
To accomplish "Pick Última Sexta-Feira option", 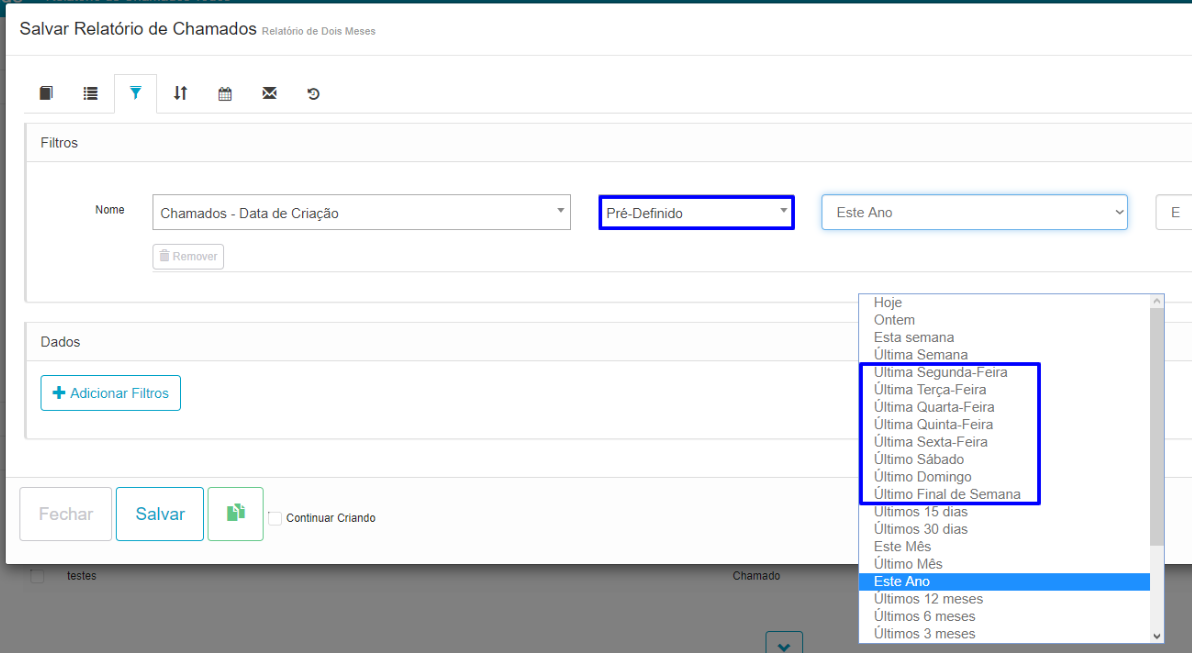I will click(930, 442).
